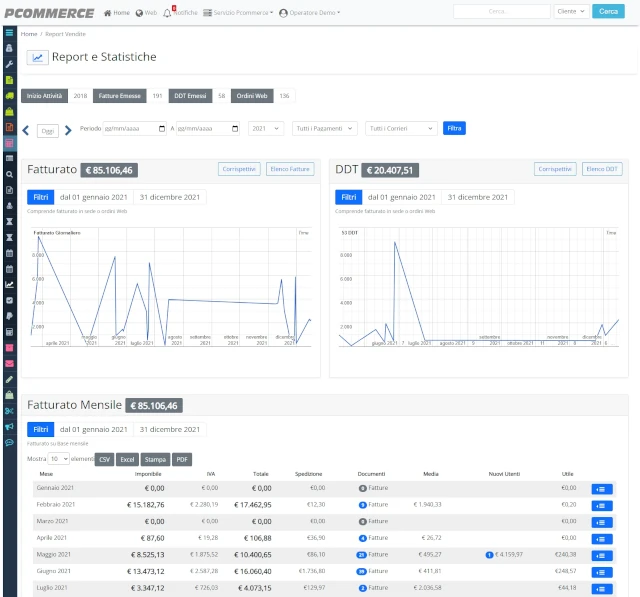Click the bright green document sidebar icon
This screenshot has height=597, width=640.
(9, 80)
